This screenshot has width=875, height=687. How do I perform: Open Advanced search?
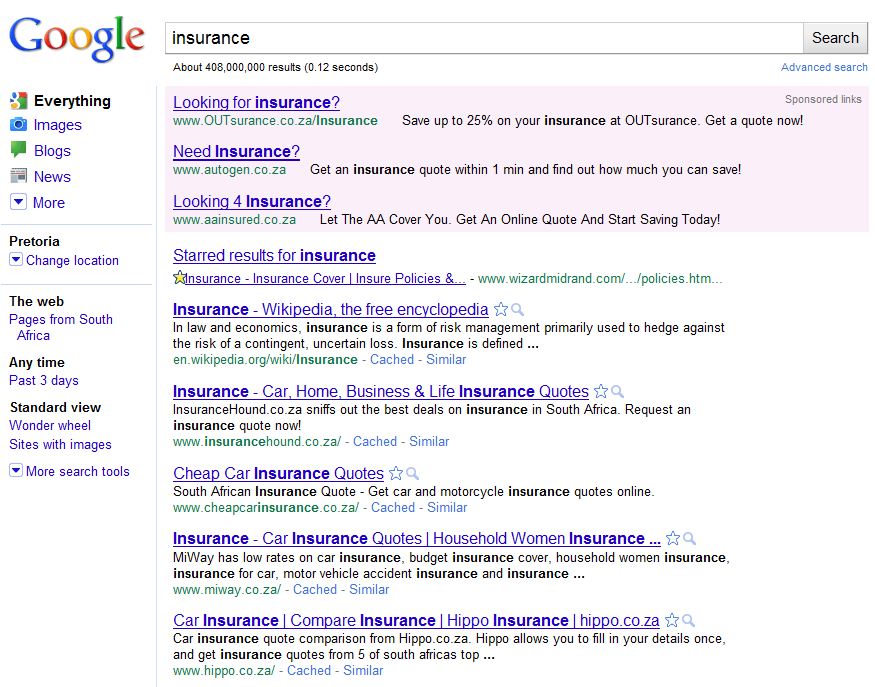tap(824, 67)
